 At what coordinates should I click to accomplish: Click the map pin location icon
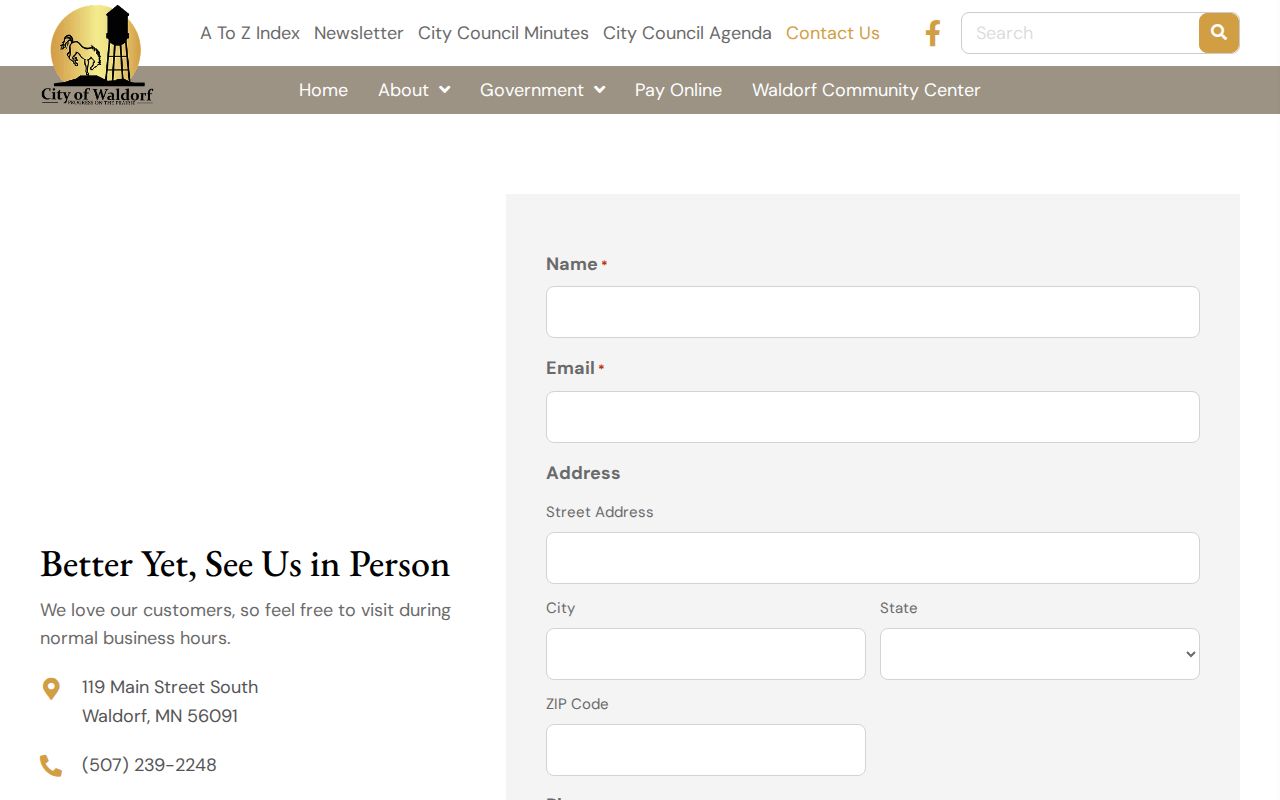tap(51, 688)
